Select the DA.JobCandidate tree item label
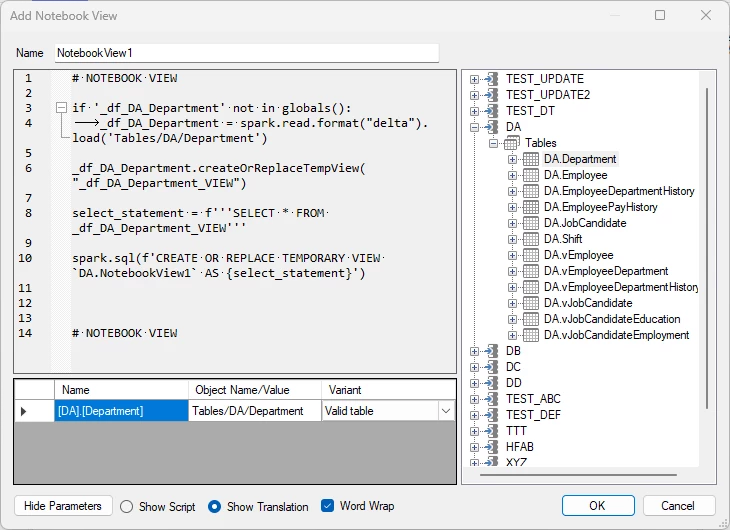 pyautogui.click(x=585, y=223)
